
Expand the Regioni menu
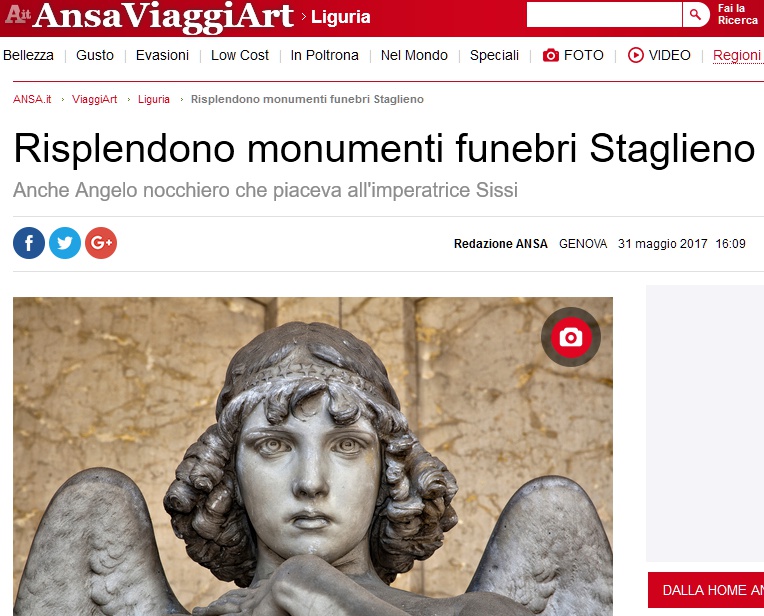[x=738, y=55]
